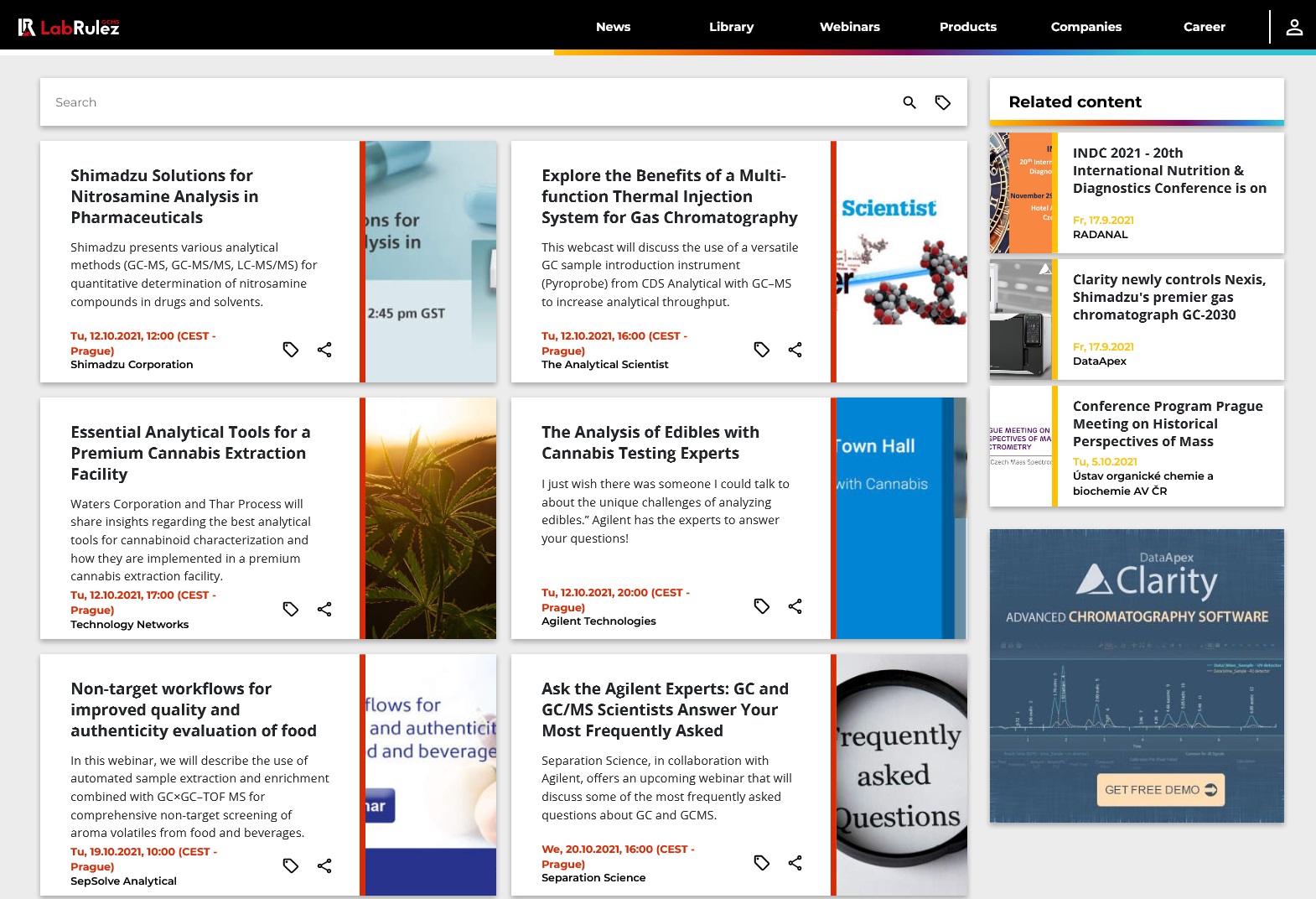Image resolution: width=1316 pixels, height=899 pixels.
Task: Share the Cannabis Extraction Facility webinar
Action: click(324, 609)
